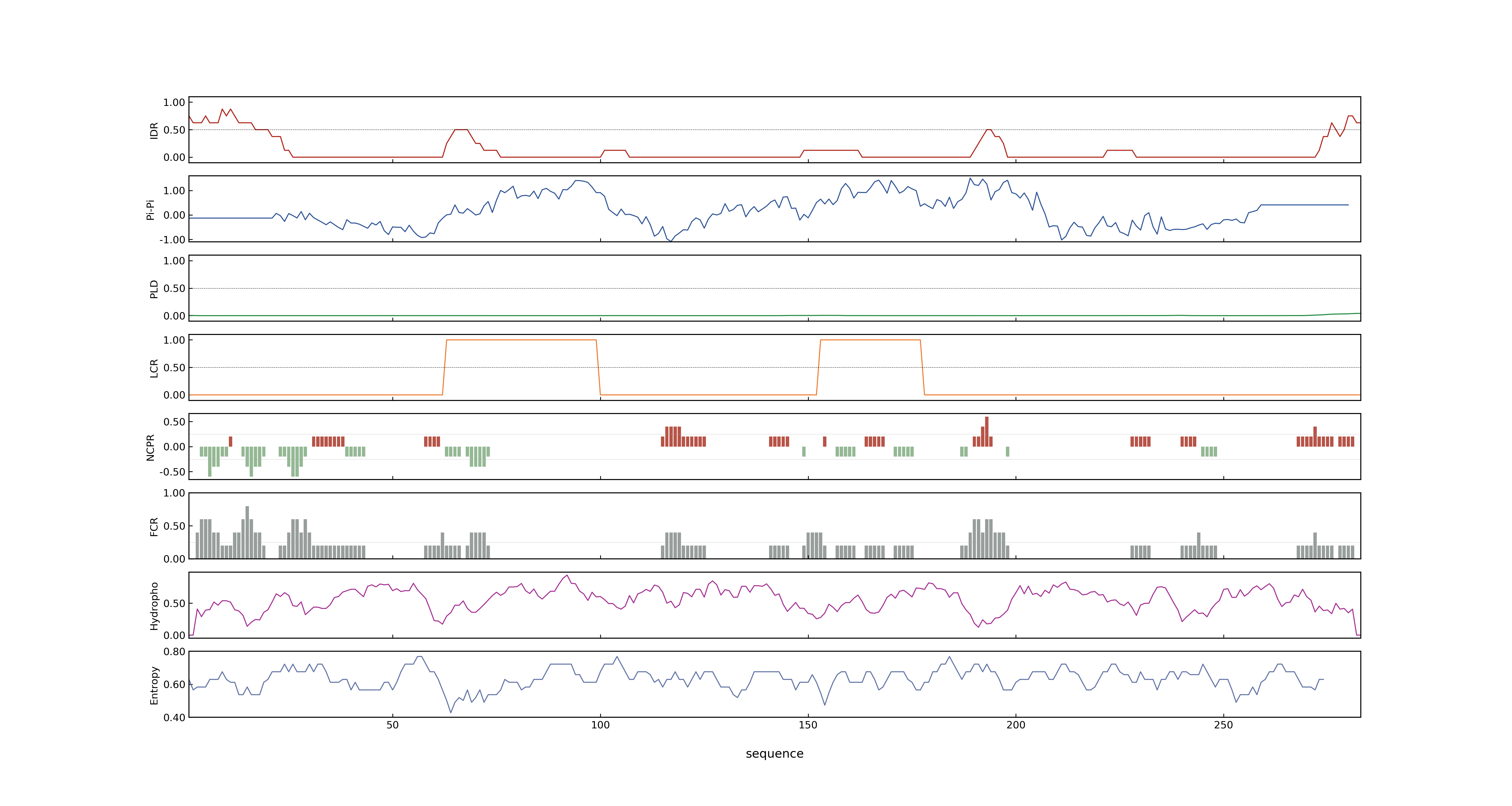Click the x-axis tick label 150
This screenshot has width=1512, height=806.
pyautogui.click(x=808, y=725)
